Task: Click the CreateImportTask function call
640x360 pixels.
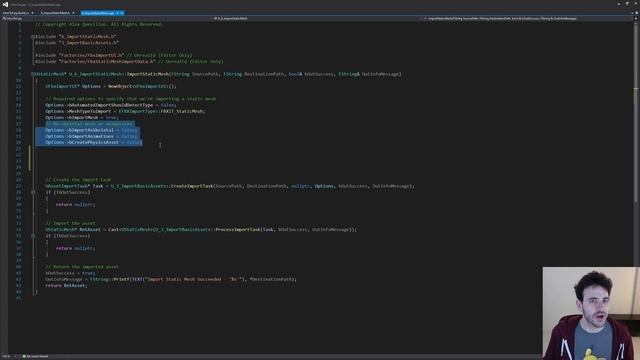Action: (x=192, y=186)
